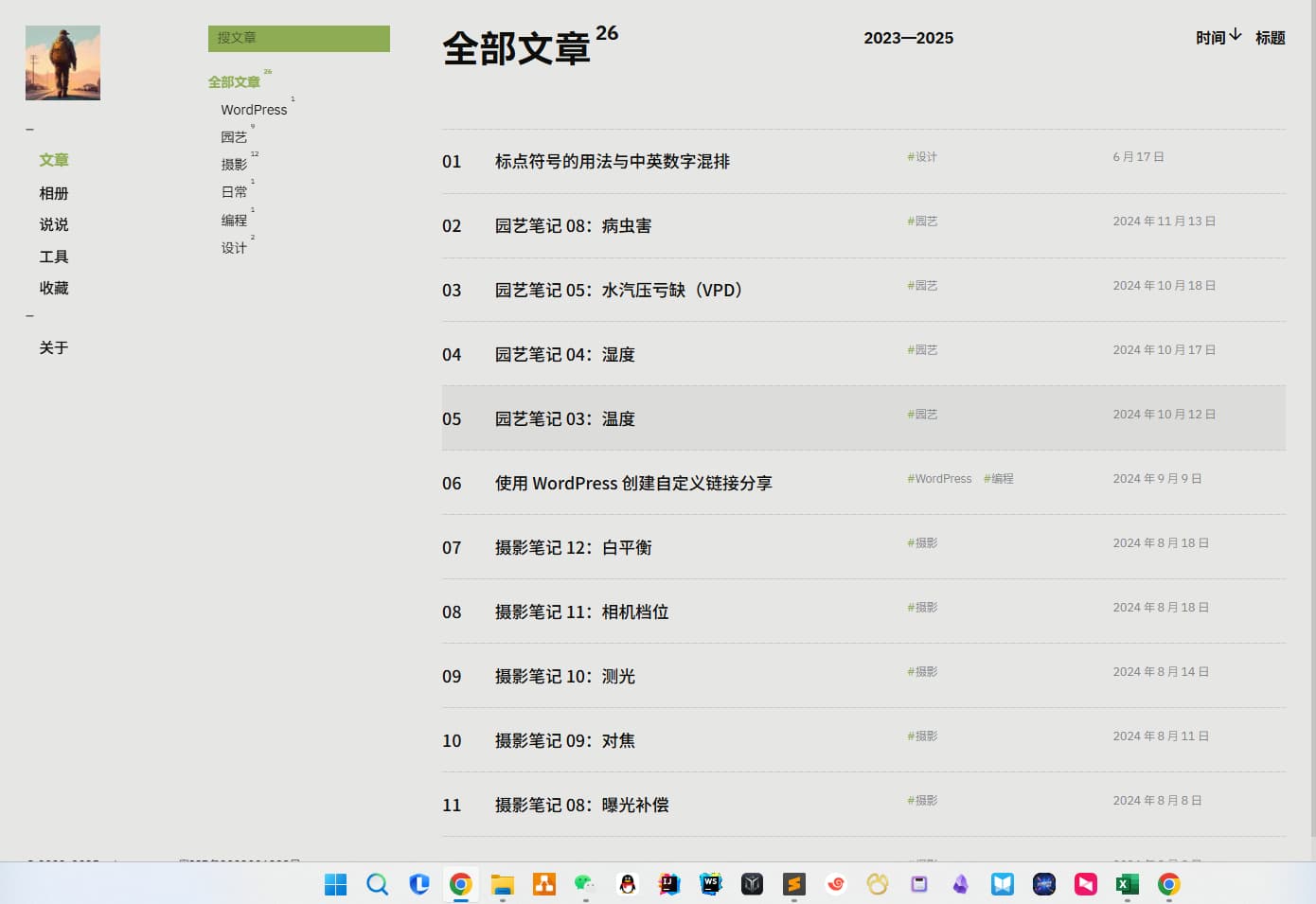1316x904 pixels.
Task: Open article 标点符号的用法与中英数字混排
Action: click(612, 162)
